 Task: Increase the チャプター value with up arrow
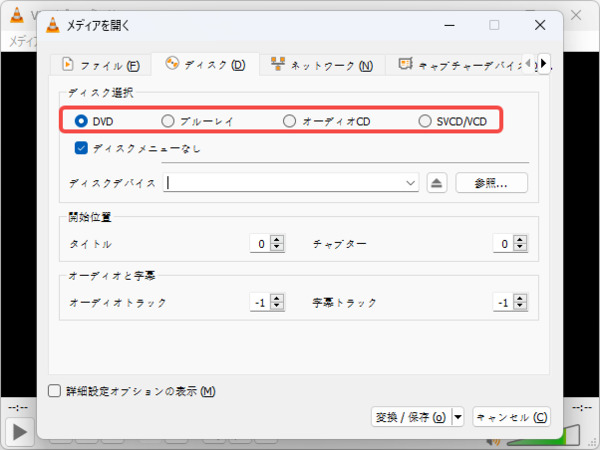pyautogui.click(x=520, y=239)
